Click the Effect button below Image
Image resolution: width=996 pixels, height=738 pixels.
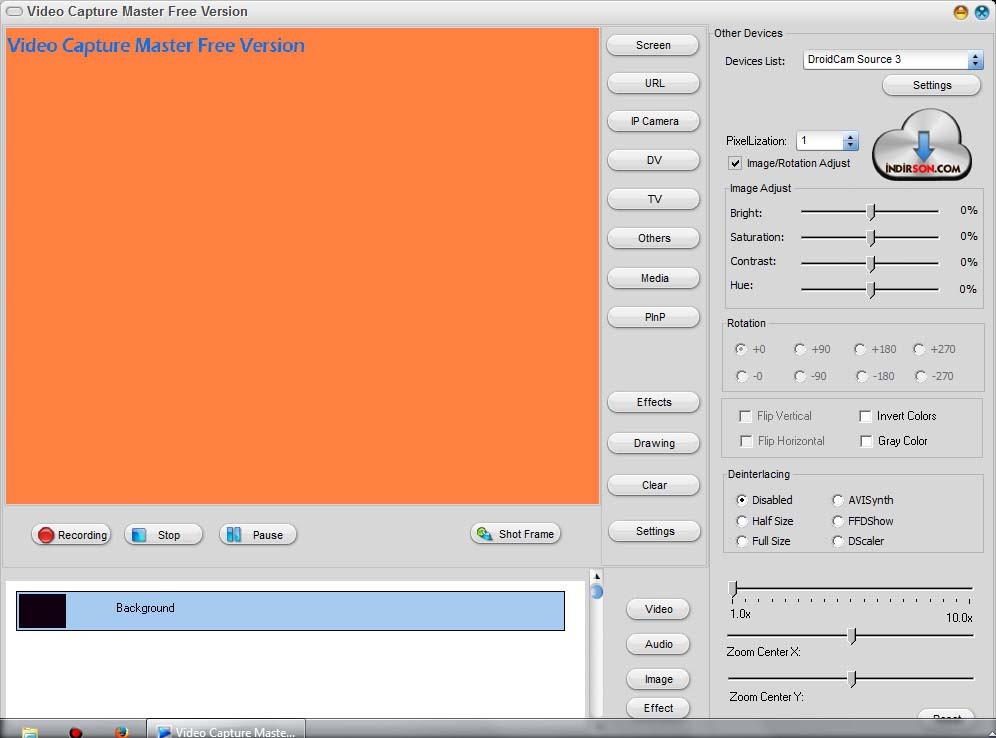point(658,708)
